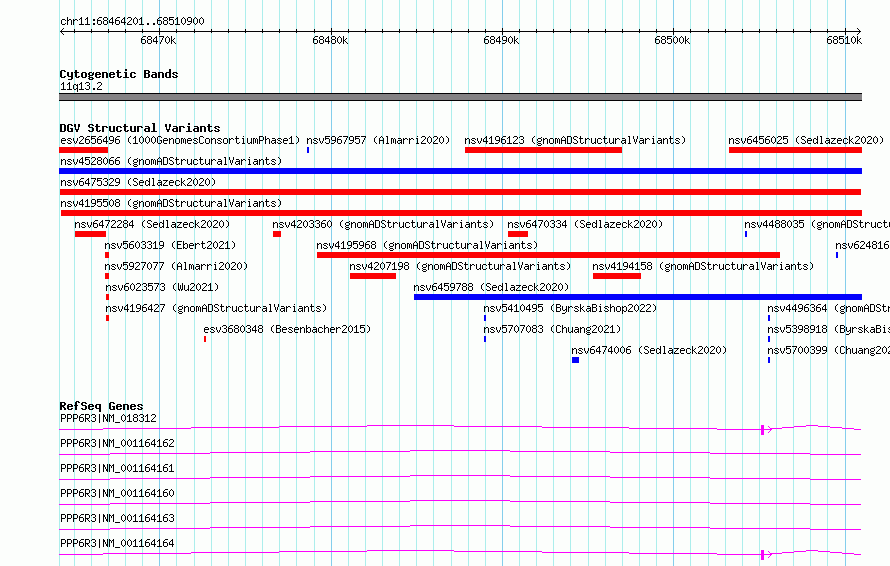Select the 11q13.2 band label
Viewport: 890px width, 566px height.
coord(81,86)
